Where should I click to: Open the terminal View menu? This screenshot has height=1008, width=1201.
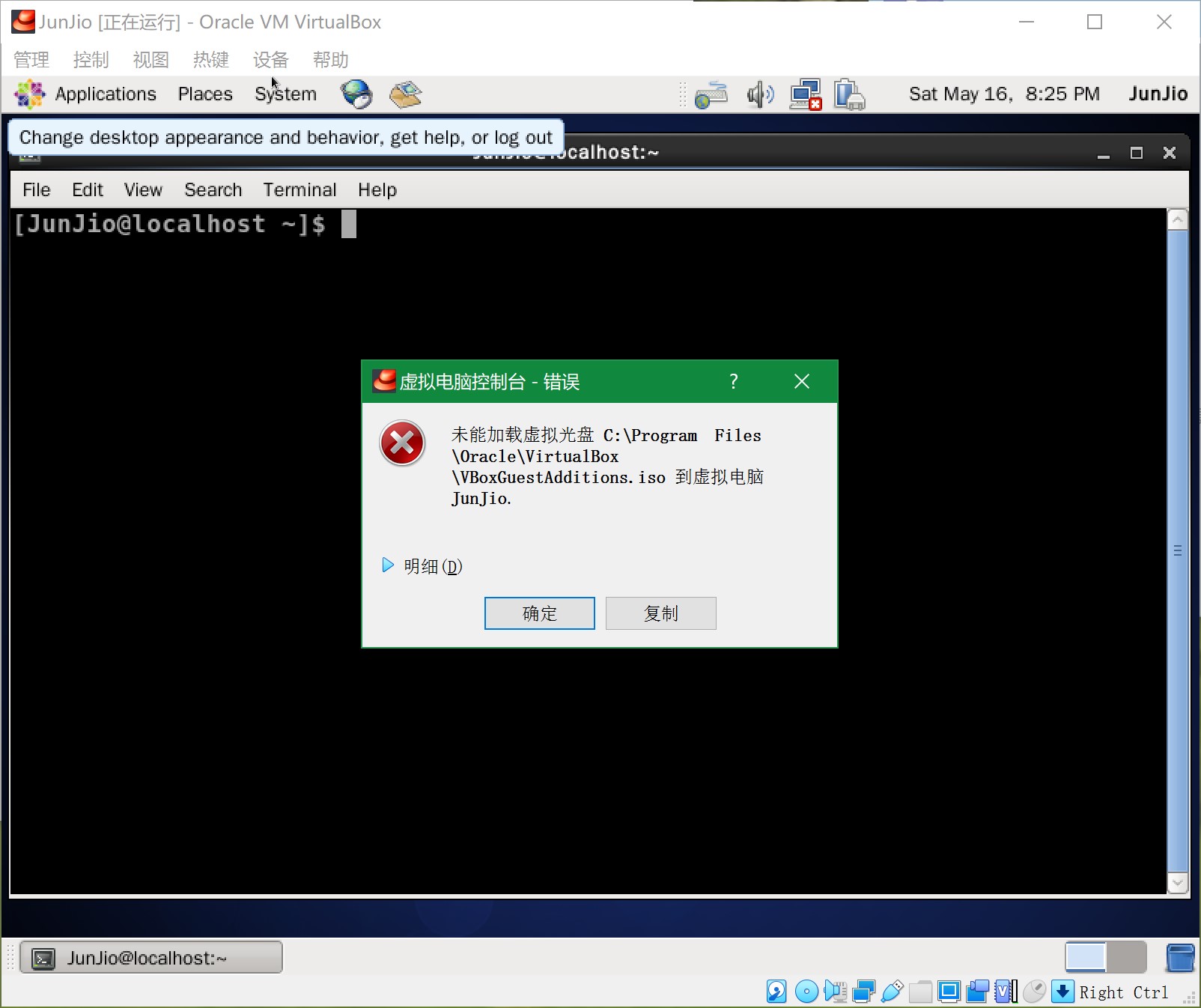[143, 190]
